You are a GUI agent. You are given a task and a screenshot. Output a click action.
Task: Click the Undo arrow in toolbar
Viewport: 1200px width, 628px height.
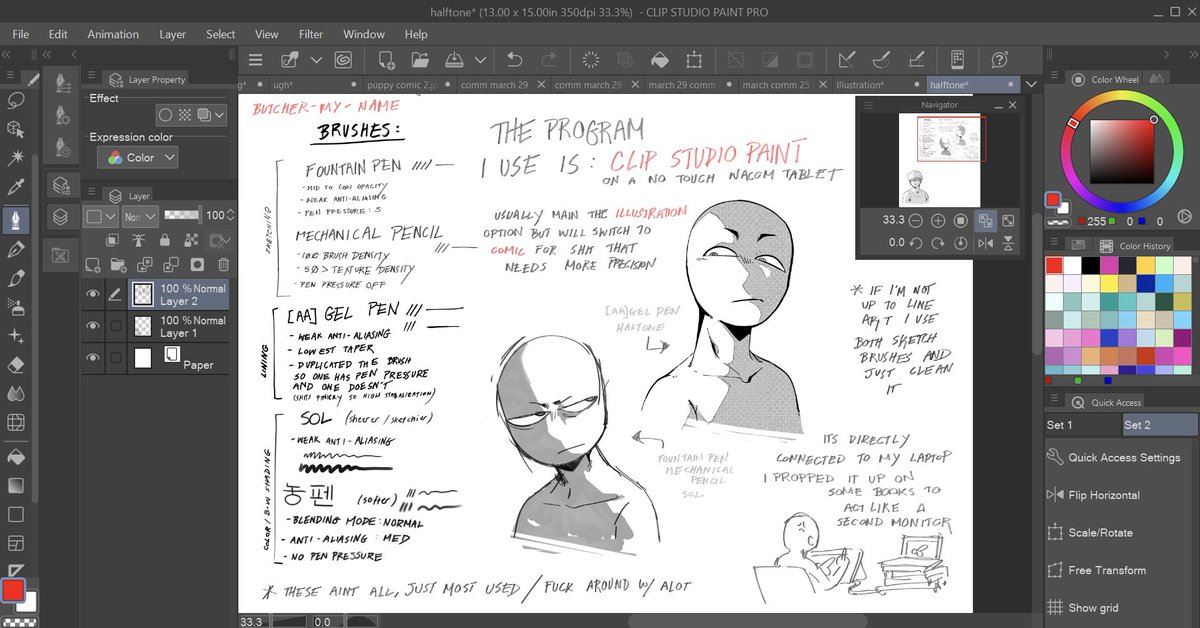515,59
